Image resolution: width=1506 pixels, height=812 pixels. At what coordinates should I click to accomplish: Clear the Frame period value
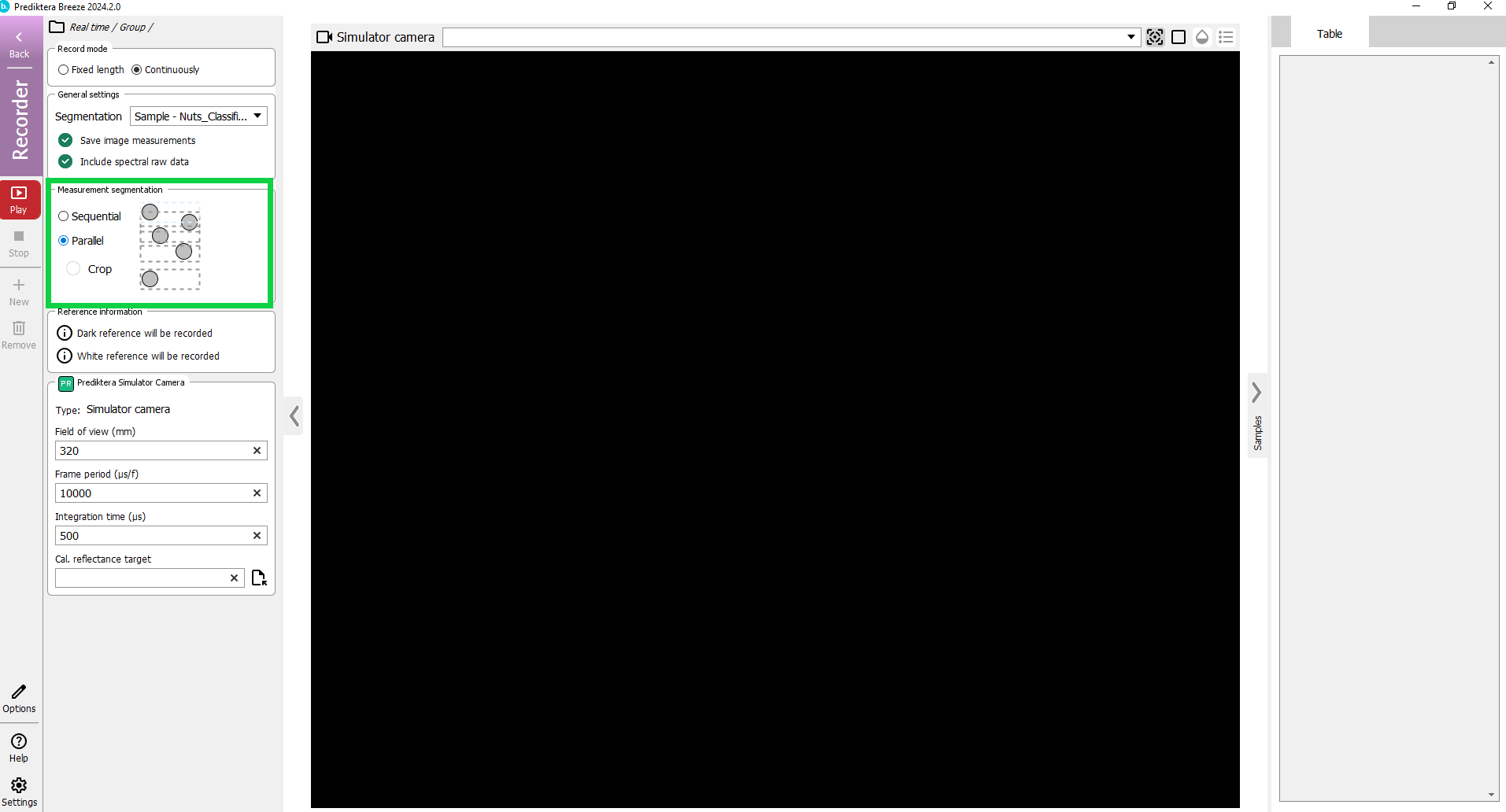tap(257, 493)
